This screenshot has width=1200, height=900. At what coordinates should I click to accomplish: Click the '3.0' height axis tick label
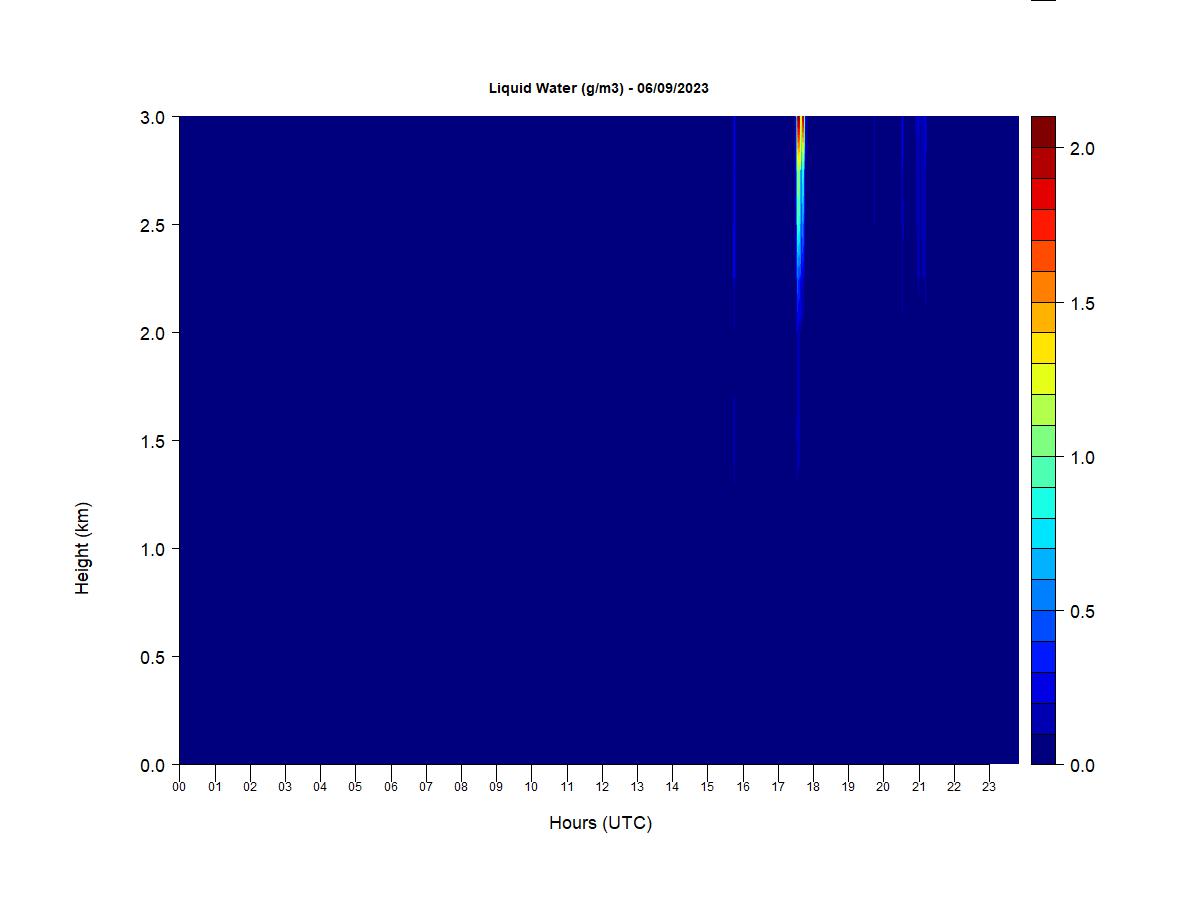[153, 117]
